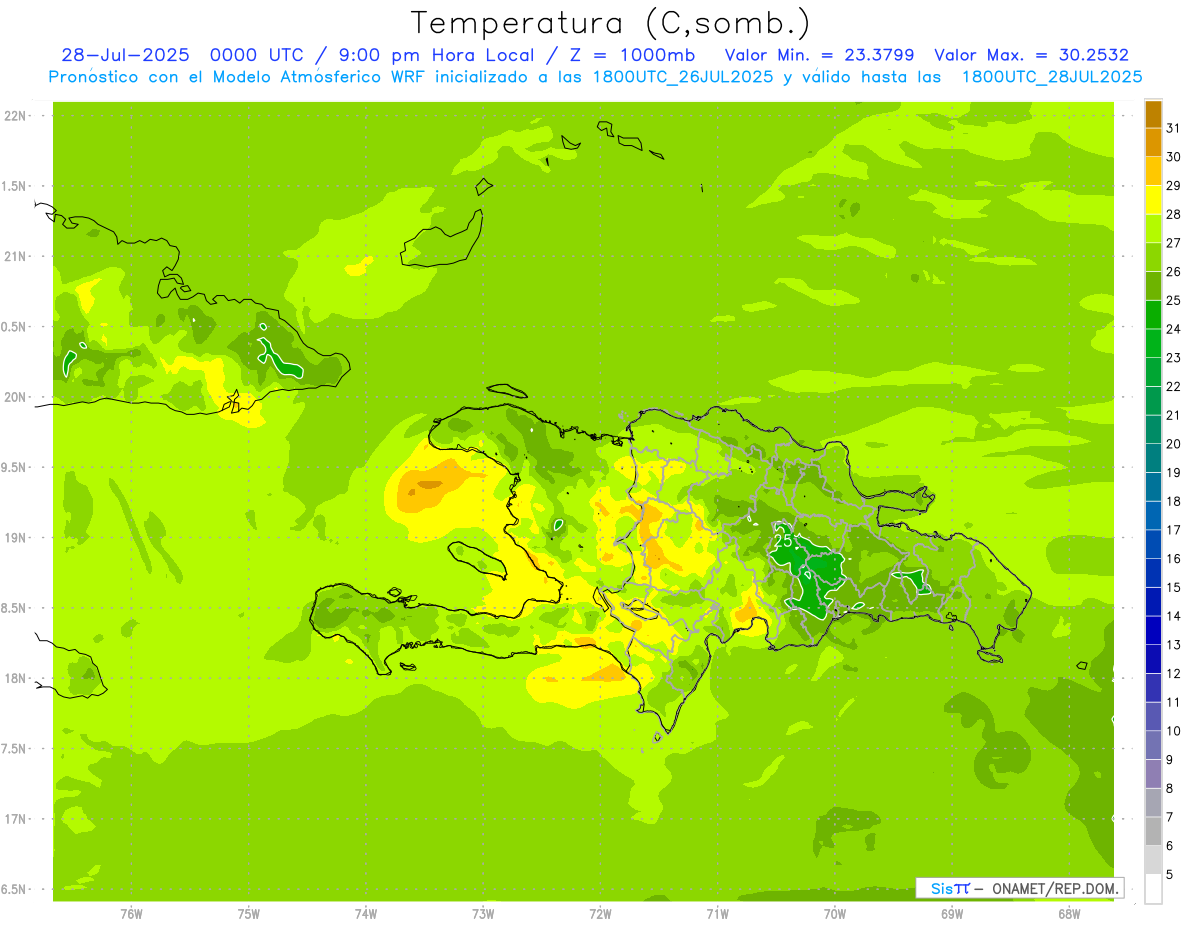The width and height of the screenshot is (1200, 927).
Task: Click the '21N' latitude axis label
Action: click(15, 256)
